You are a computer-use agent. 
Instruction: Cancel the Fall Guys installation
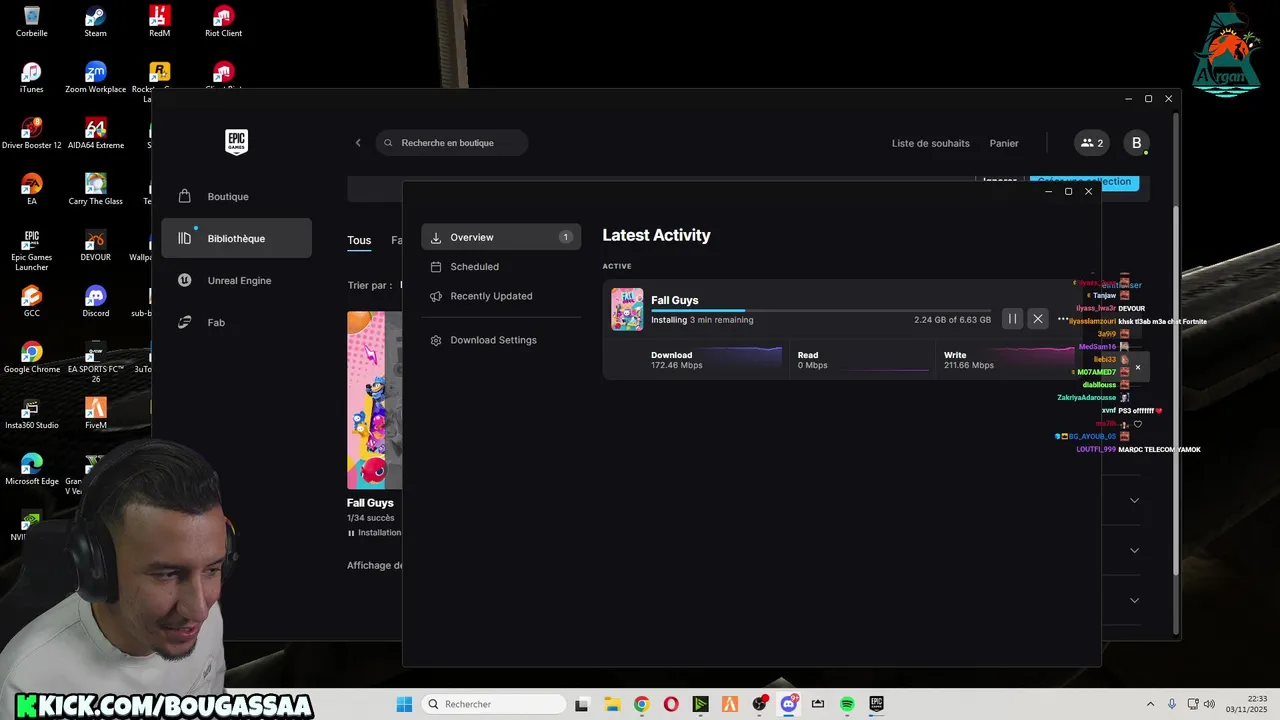(1038, 319)
